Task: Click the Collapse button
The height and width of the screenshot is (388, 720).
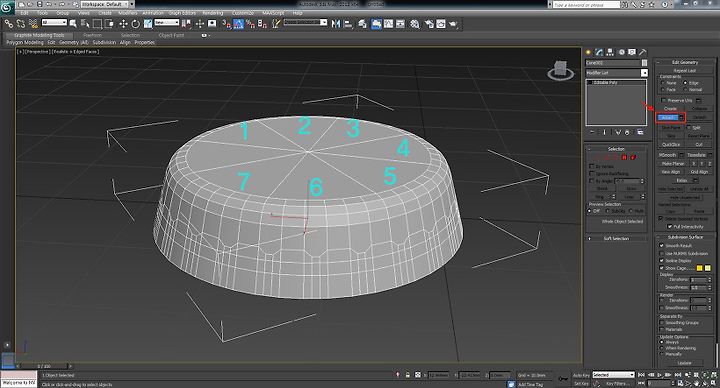Action: click(699, 108)
